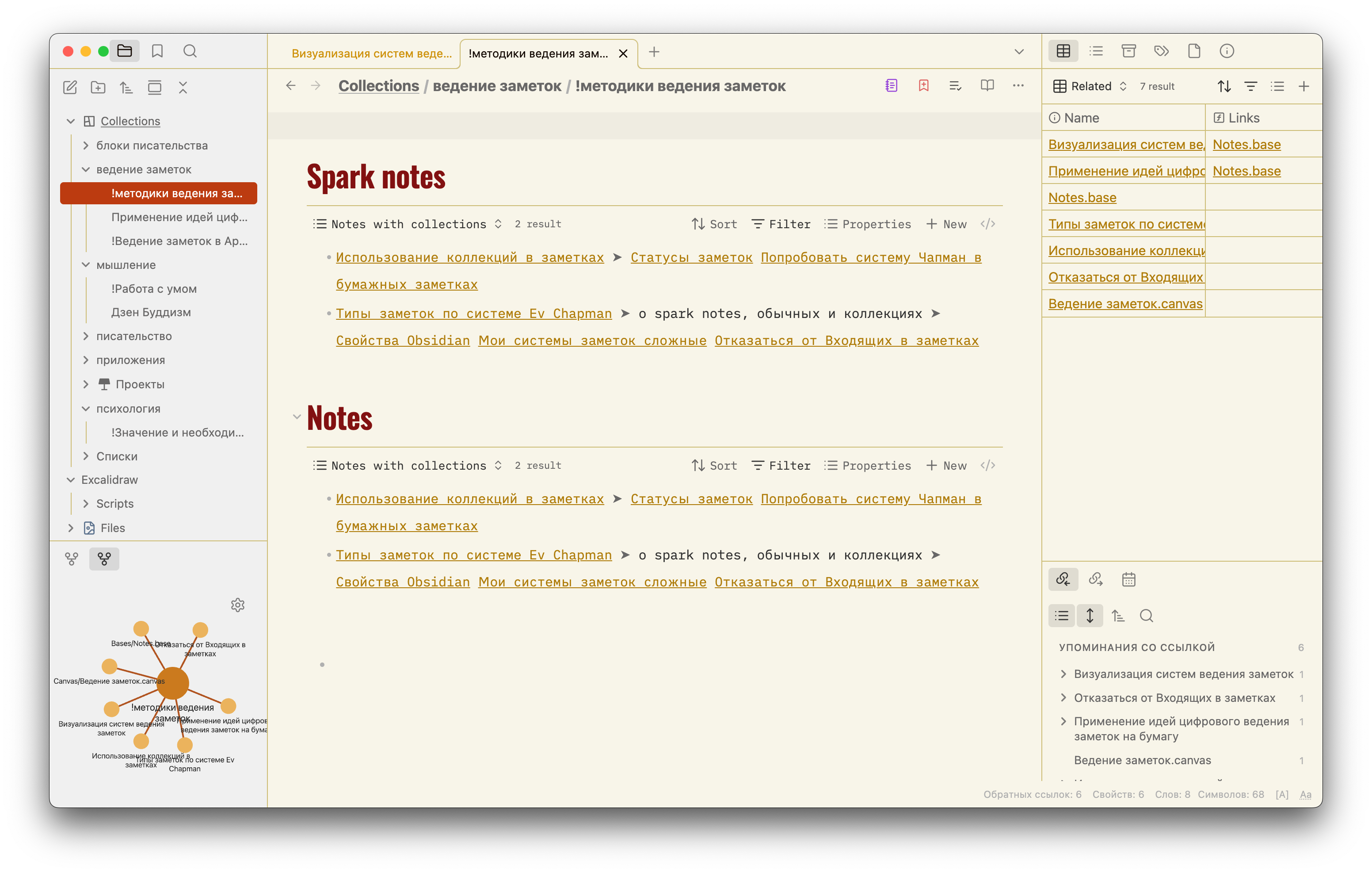Toggle show more context in backlinks
The width and height of the screenshot is (1372, 873).
1090,615
